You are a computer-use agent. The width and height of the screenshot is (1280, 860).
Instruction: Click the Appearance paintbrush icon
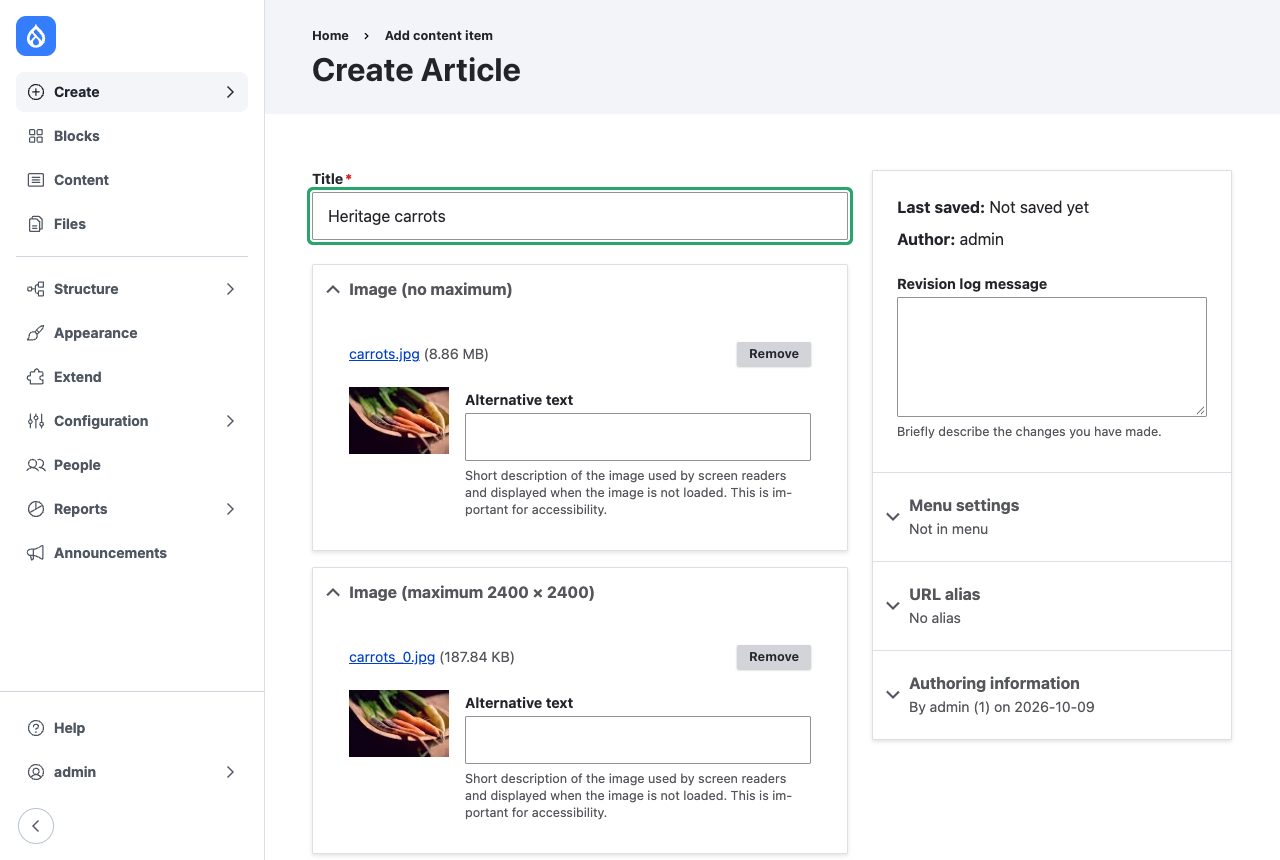[36, 333]
